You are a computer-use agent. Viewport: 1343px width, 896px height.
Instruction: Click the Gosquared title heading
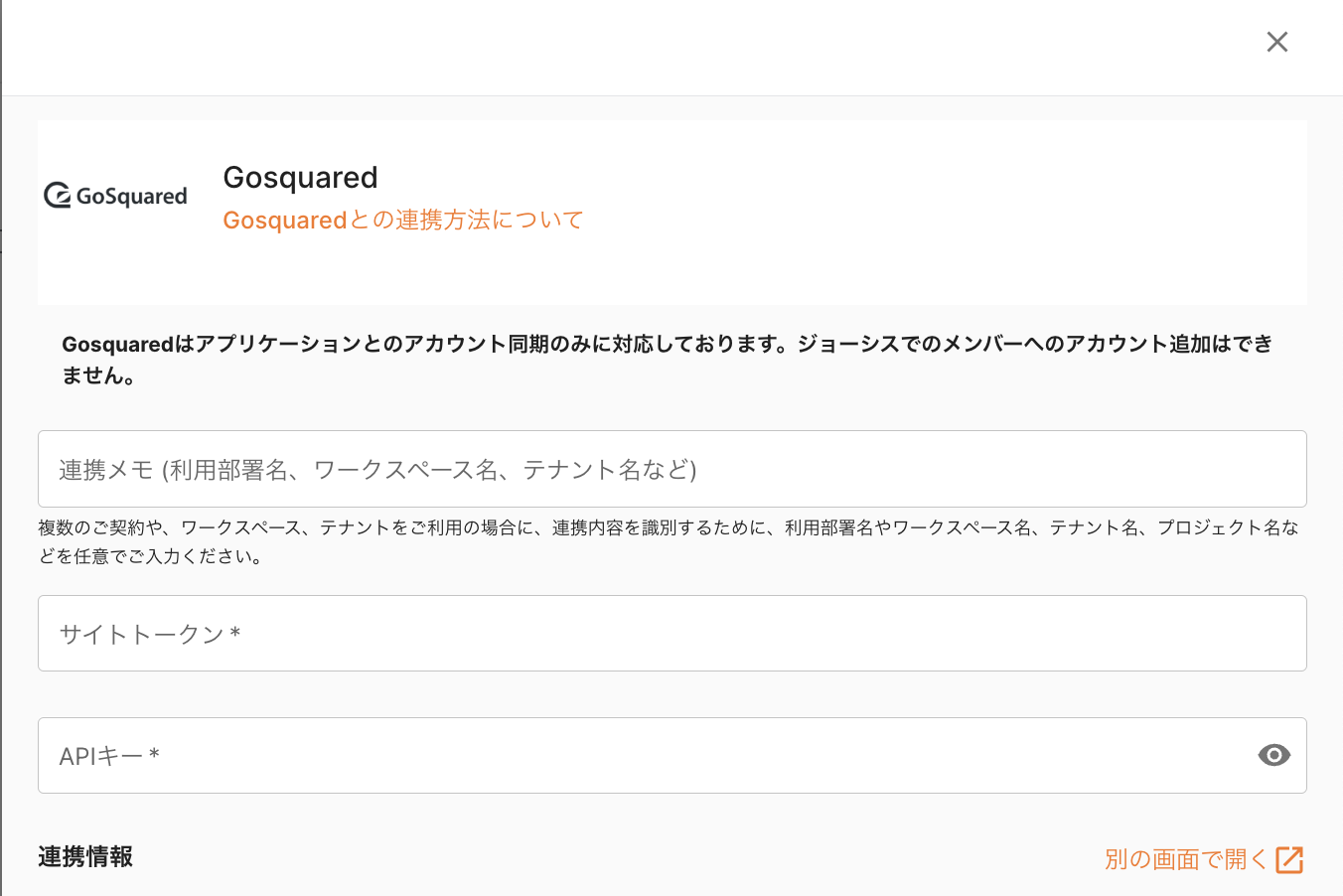coord(300,177)
